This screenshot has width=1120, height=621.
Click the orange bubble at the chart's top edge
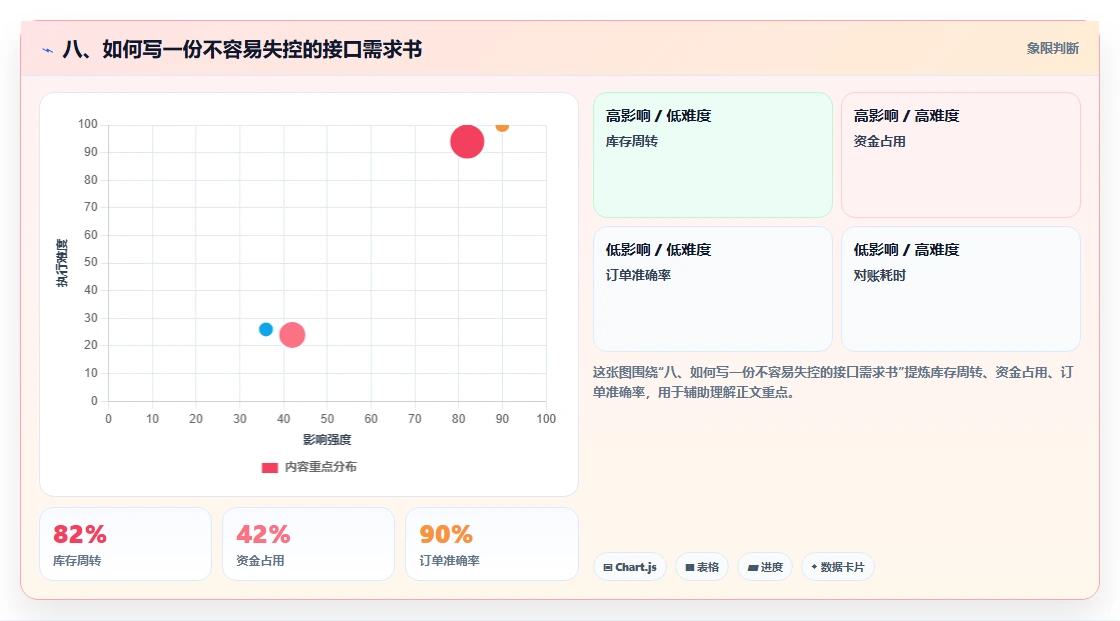click(x=502, y=127)
